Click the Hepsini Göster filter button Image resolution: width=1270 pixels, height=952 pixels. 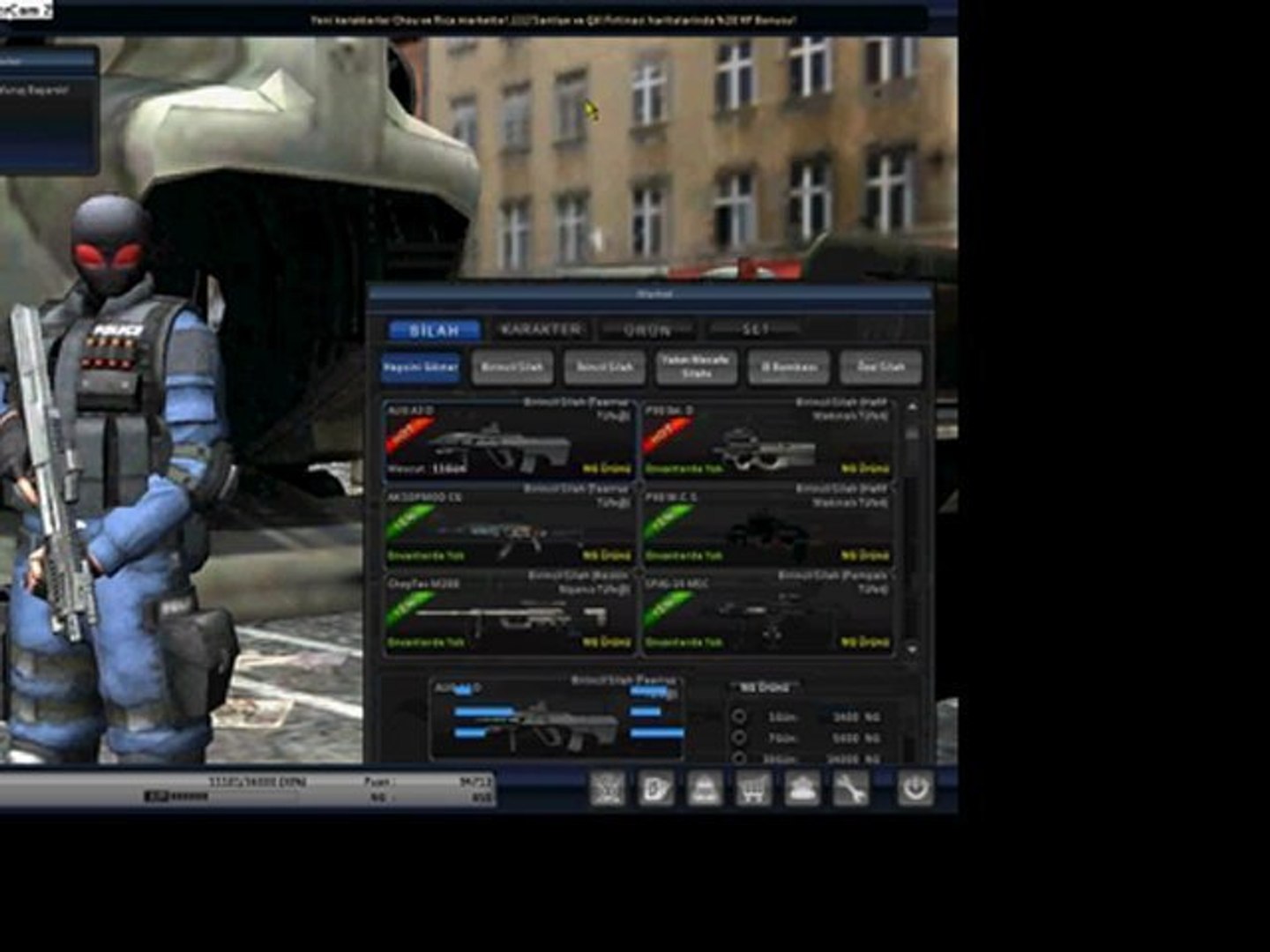pyautogui.click(x=421, y=367)
